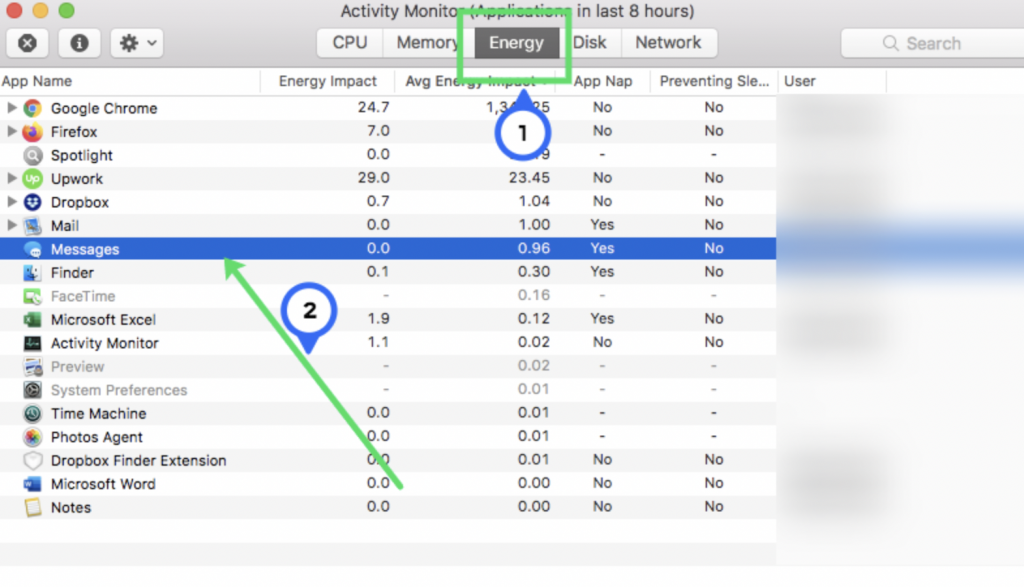
Task: Click the Spotlight magnifier icon
Action: pos(32,155)
